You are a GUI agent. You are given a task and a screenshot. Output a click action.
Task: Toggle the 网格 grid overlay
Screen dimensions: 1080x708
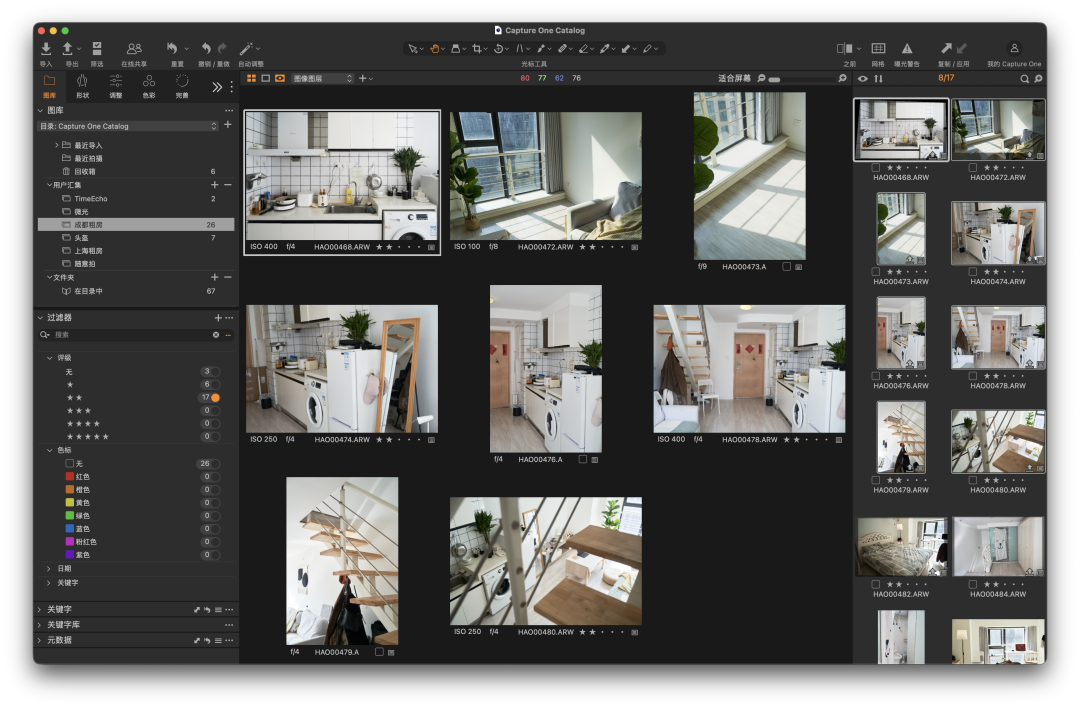pyautogui.click(x=878, y=48)
